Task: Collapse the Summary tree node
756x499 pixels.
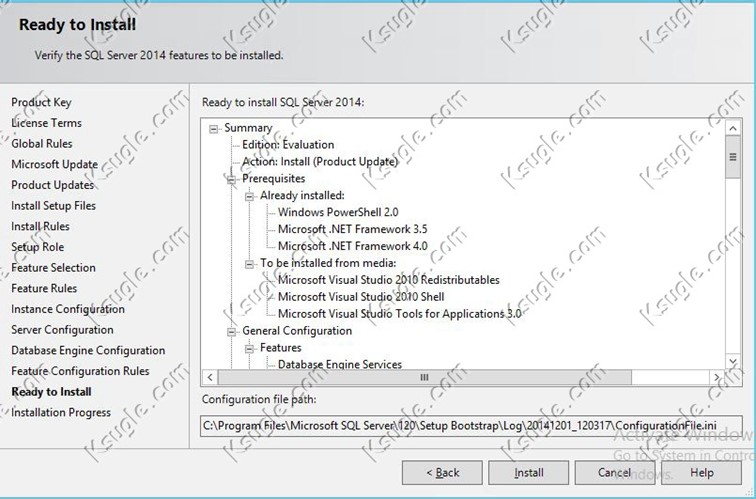Action: [214, 129]
